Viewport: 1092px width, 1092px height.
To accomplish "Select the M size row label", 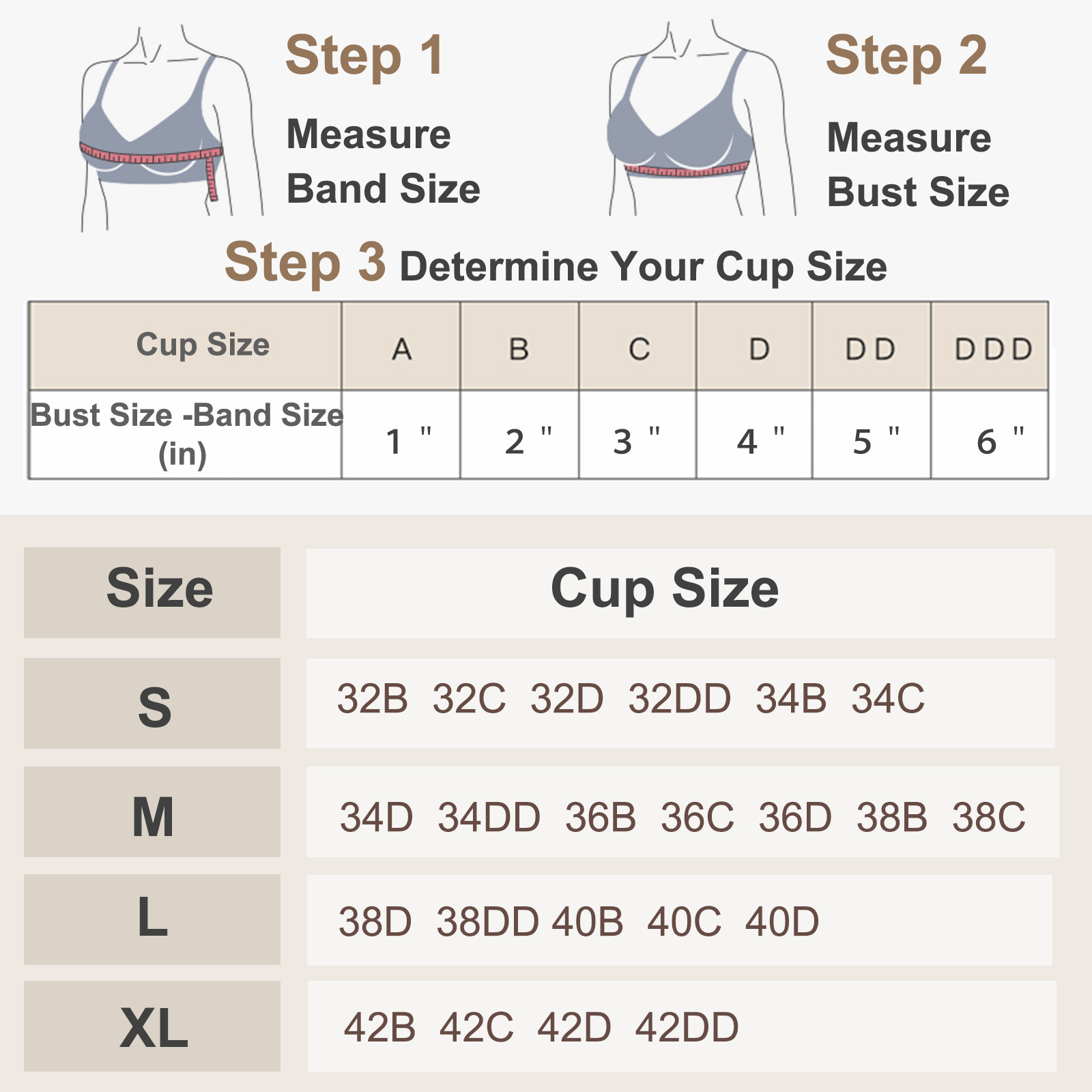I will (x=152, y=811).
